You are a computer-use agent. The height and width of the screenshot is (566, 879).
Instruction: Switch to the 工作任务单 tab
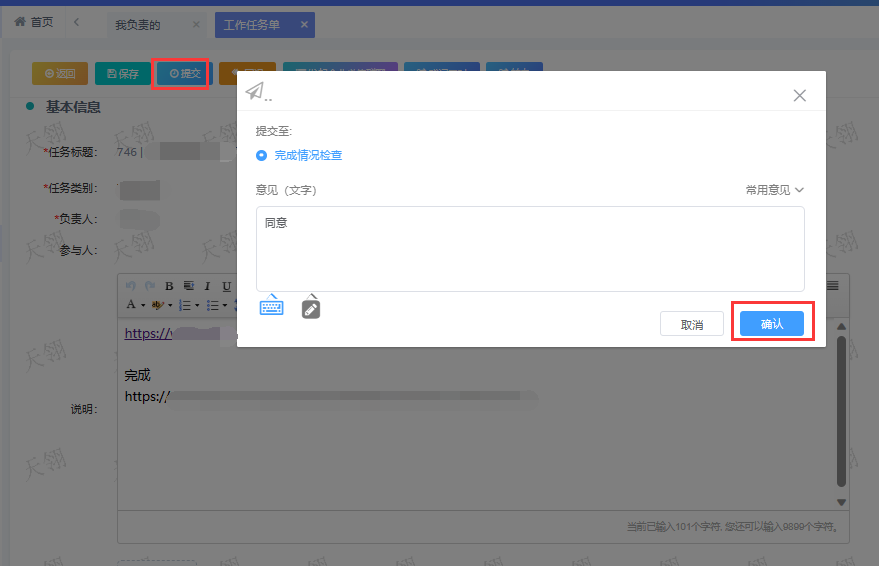(252, 25)
